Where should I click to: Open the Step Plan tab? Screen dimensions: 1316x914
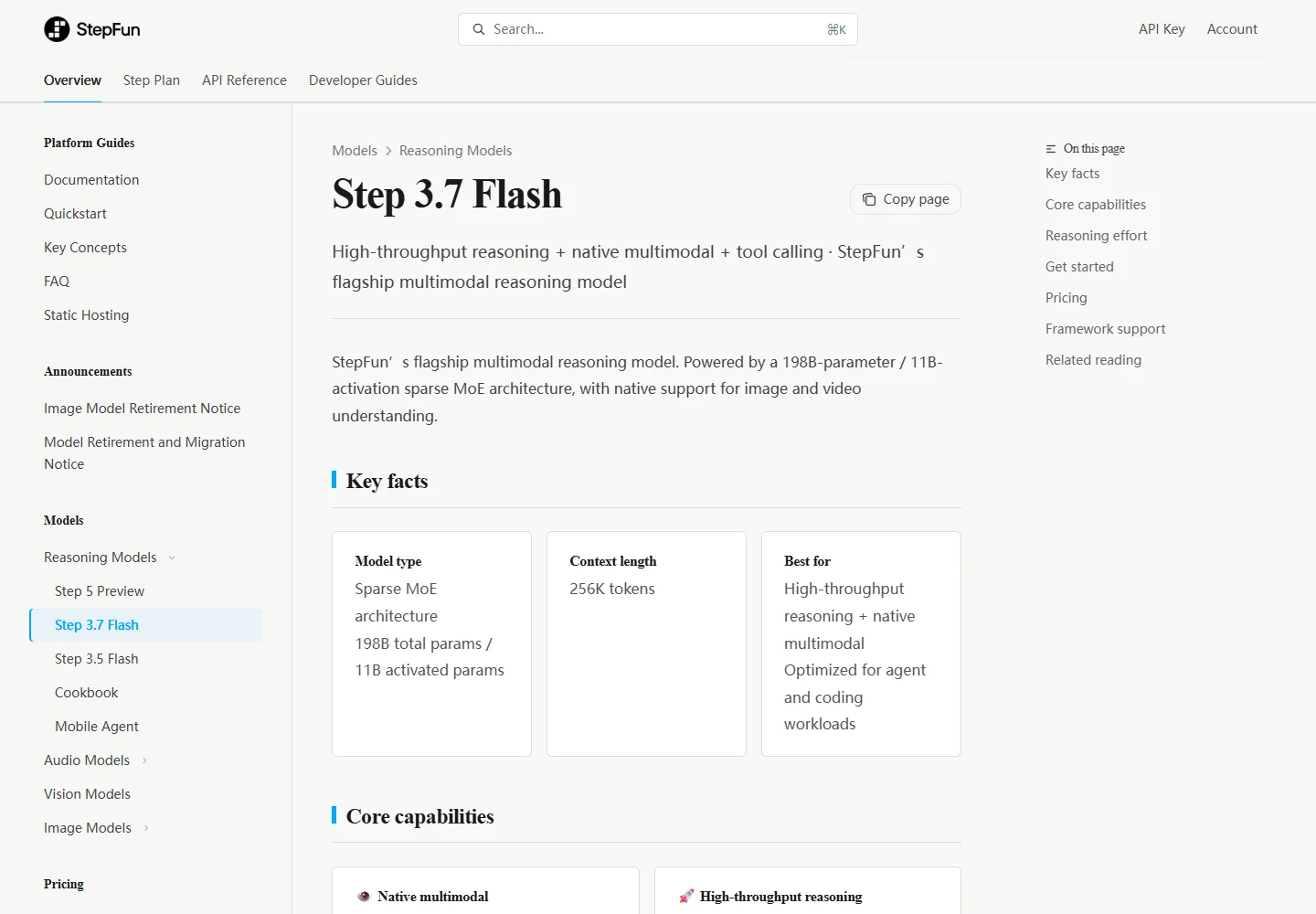click(152, 80)
